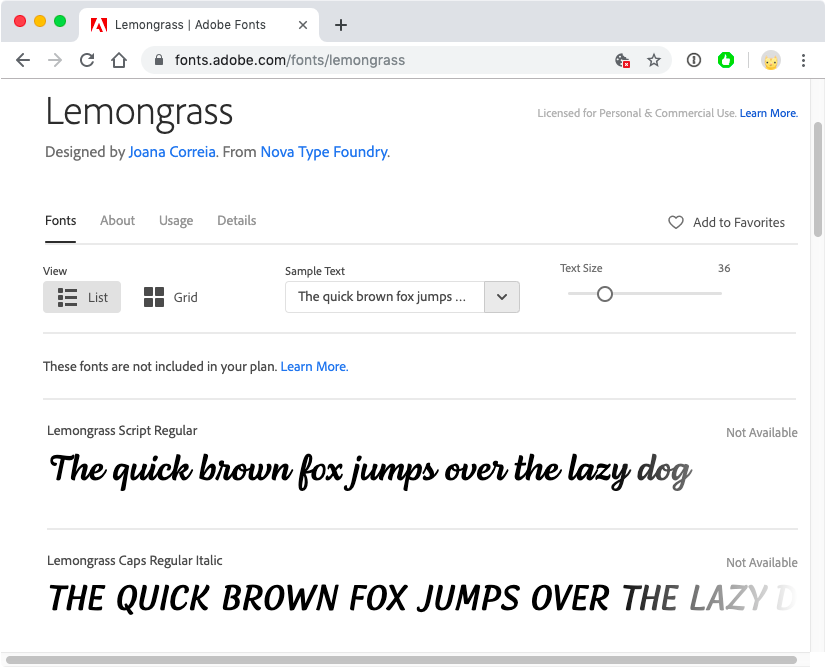Switch to List view
Viewport: 825px width, 668px height.
coord(82,297)
